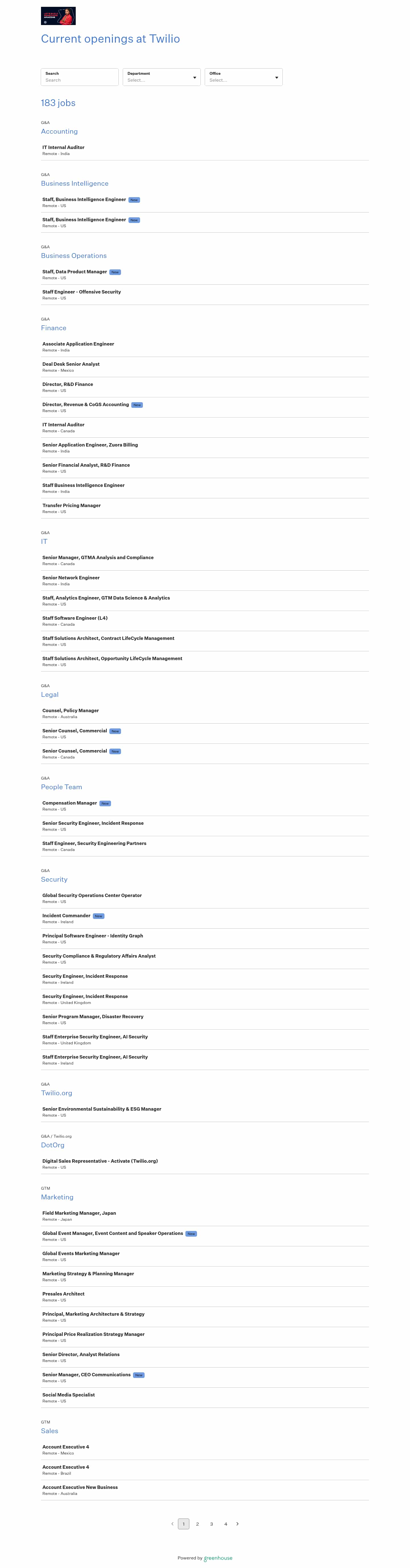The image size is (410, 1568).
Task: Select page 2 in pagination
Action: pyautogui.click(x=197, y=1524)
